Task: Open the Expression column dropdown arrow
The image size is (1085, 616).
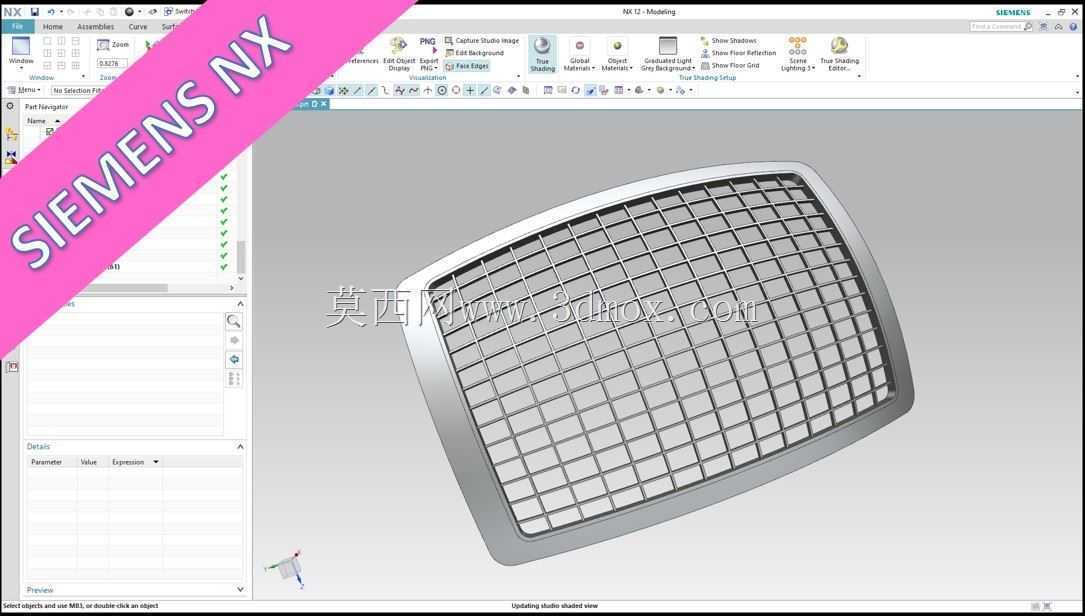Action: [x=156, y=462]
